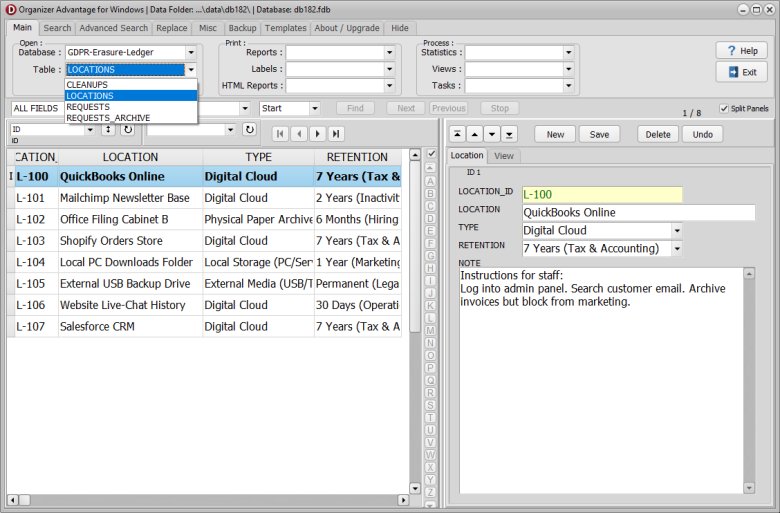This screenshot has width=780, height=513.
Task: Click the LOCATION_ID field showing L-100
Action: (x=602, y=195)
